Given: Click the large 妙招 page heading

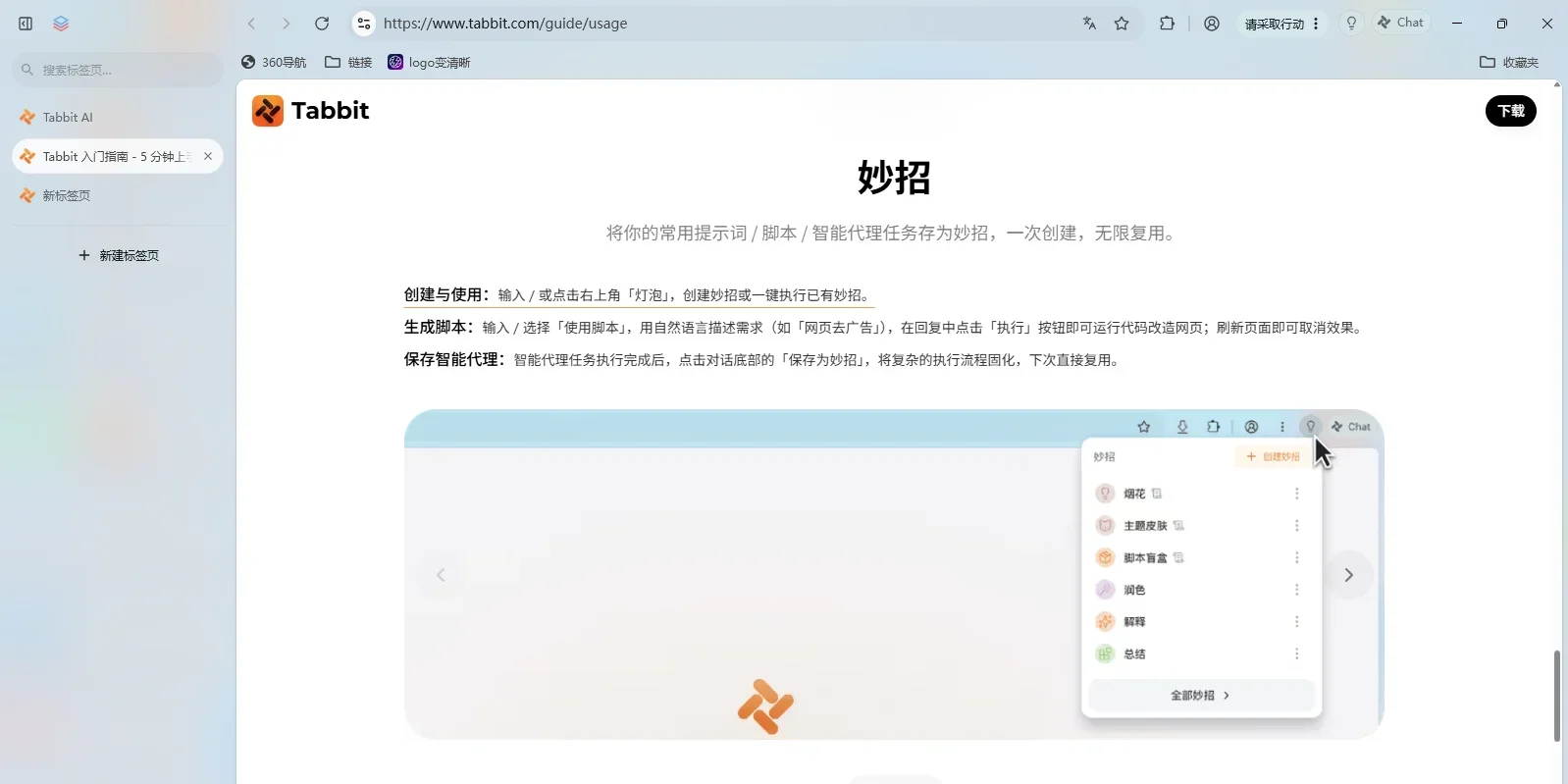Looking at the screenshot, I should (894, 178).
